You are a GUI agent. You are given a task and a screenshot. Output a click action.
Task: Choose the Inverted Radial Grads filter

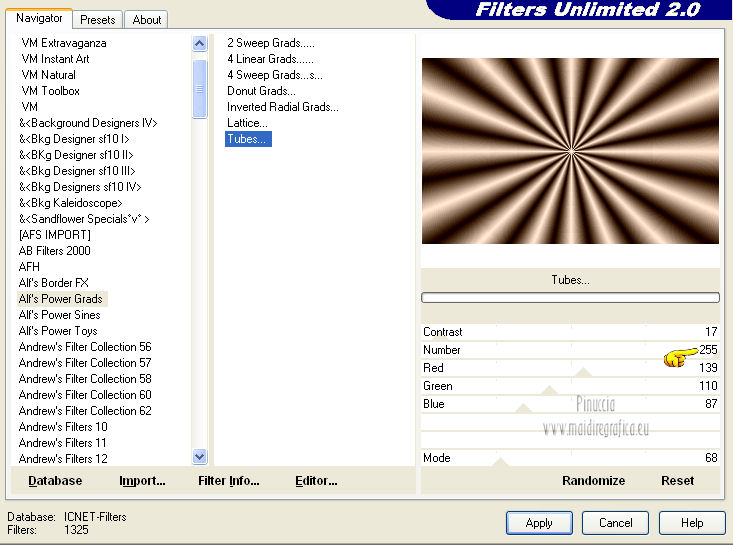[283, 107]
